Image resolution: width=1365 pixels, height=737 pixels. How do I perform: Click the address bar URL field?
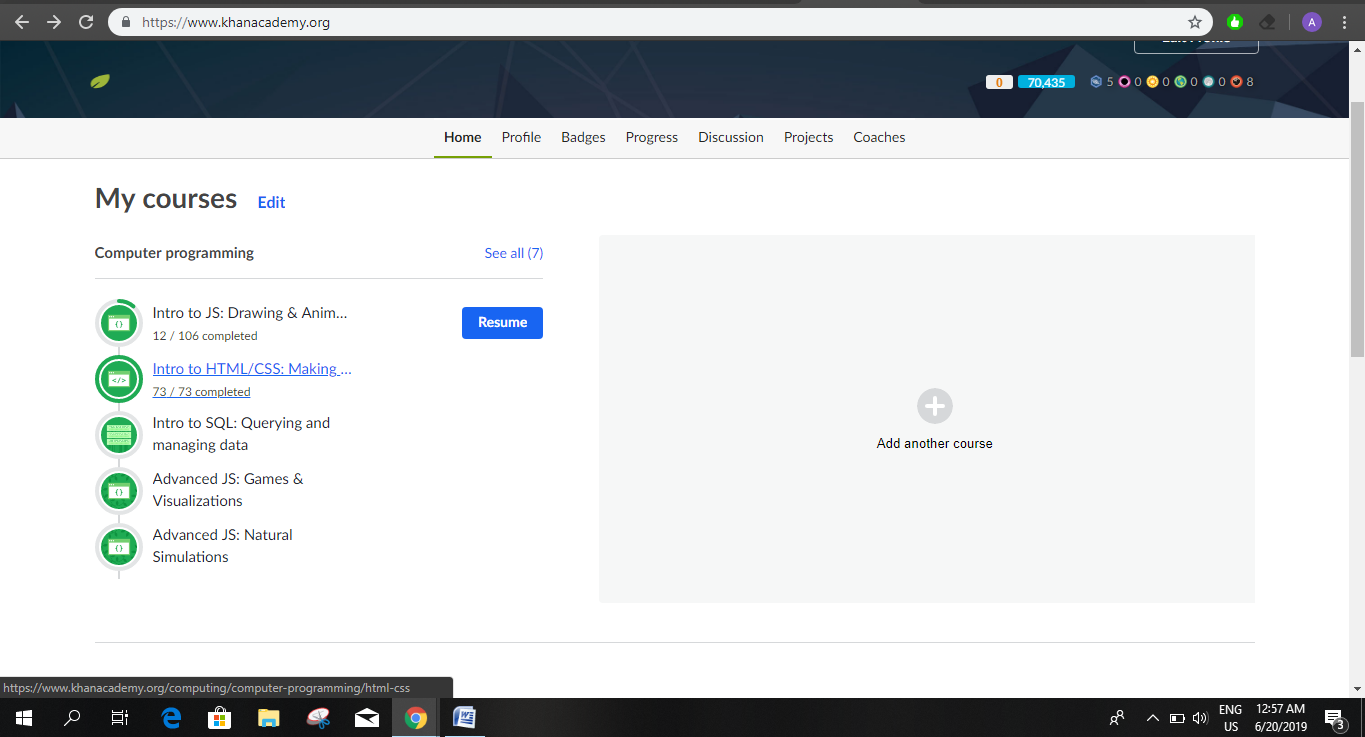pos(660,22)
